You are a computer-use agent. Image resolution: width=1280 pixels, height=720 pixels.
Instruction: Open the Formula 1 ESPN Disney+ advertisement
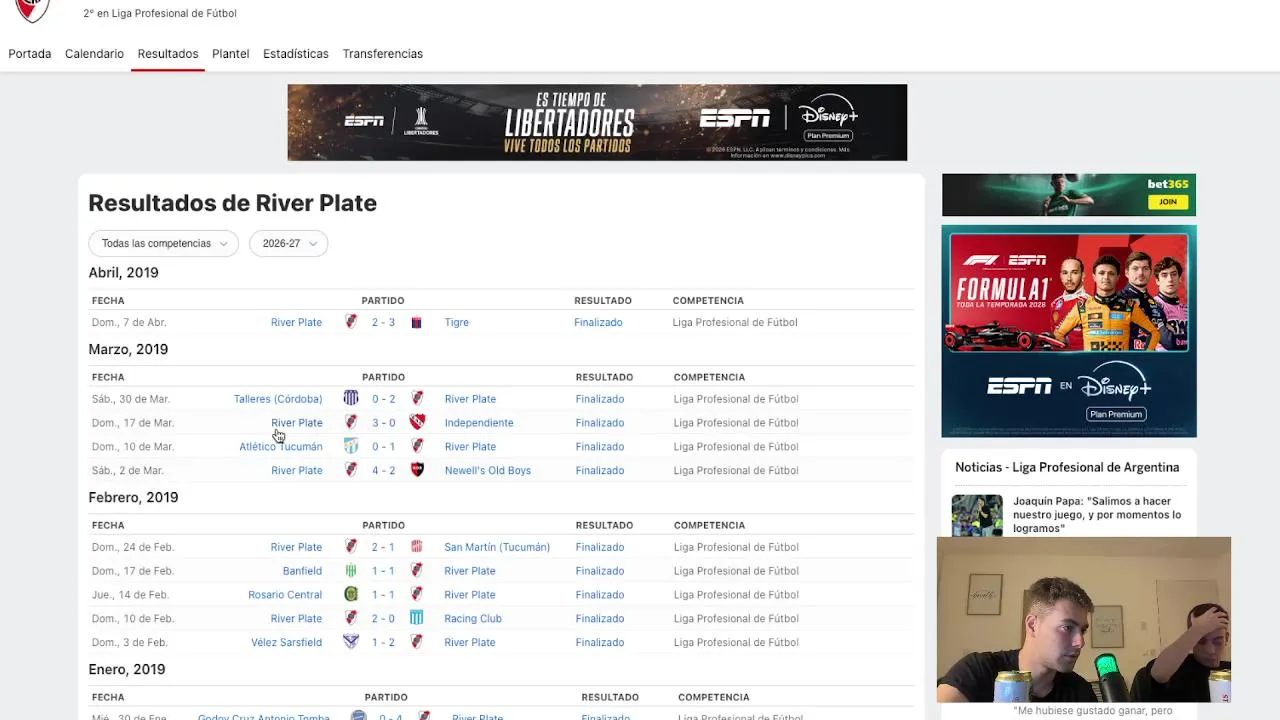pyautogui.click(x=1069, y=331)
